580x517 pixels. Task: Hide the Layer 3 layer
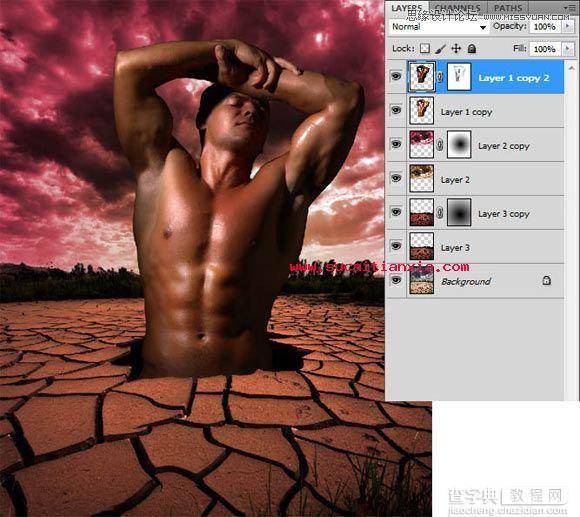click(x=396, y=246)
